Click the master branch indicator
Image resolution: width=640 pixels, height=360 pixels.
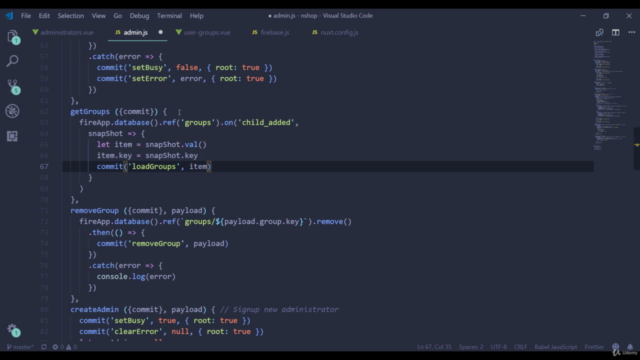tap(20, 347)
